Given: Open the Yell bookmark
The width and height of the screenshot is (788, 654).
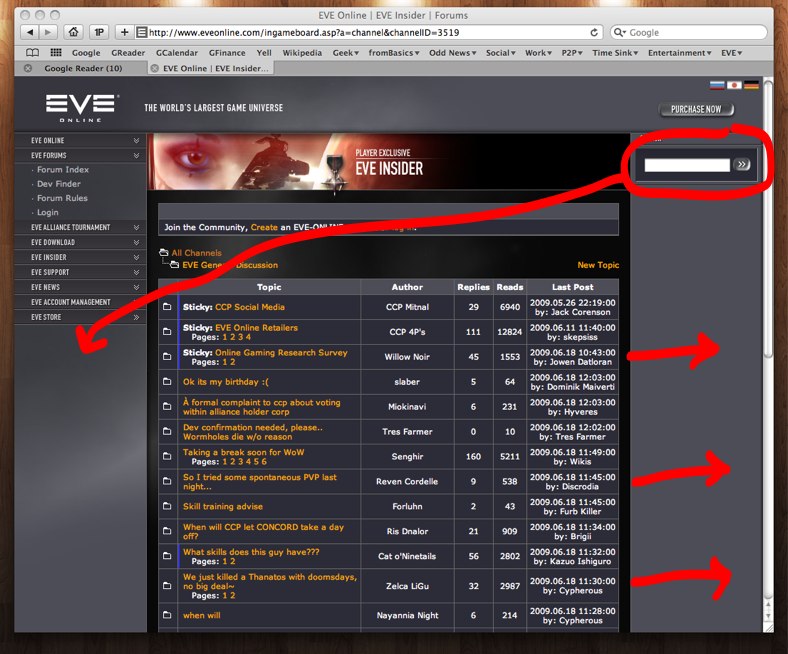Looking at the screenshot, I should coord(264,53).
